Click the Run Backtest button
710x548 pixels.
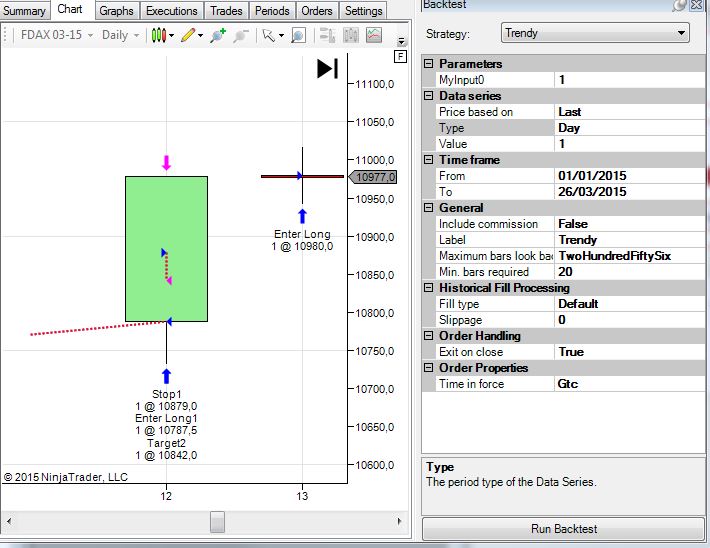tap(563, 529)
